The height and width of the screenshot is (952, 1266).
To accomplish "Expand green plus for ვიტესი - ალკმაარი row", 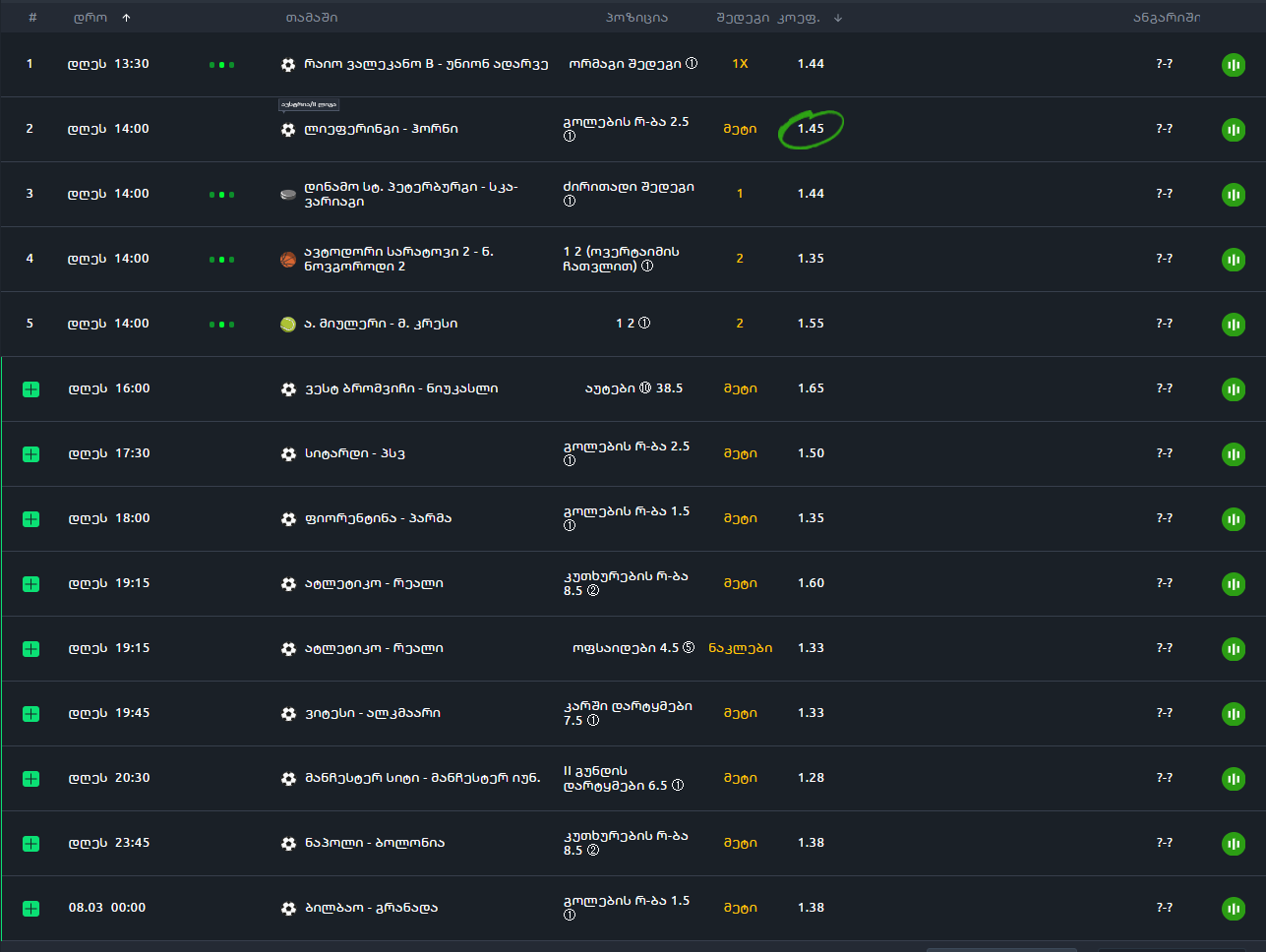I will (x=31, y=714).
